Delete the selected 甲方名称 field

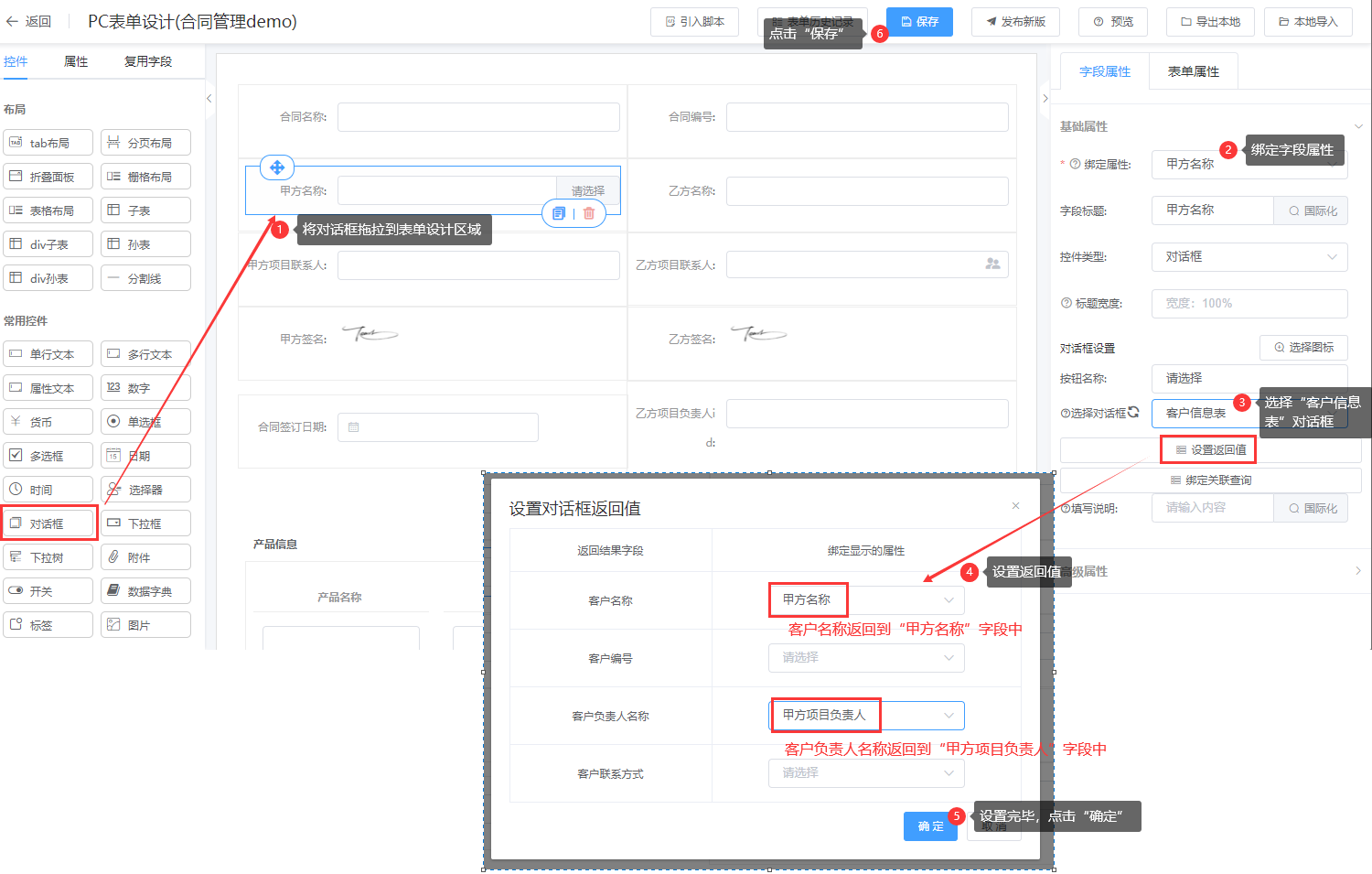point(589,213)
